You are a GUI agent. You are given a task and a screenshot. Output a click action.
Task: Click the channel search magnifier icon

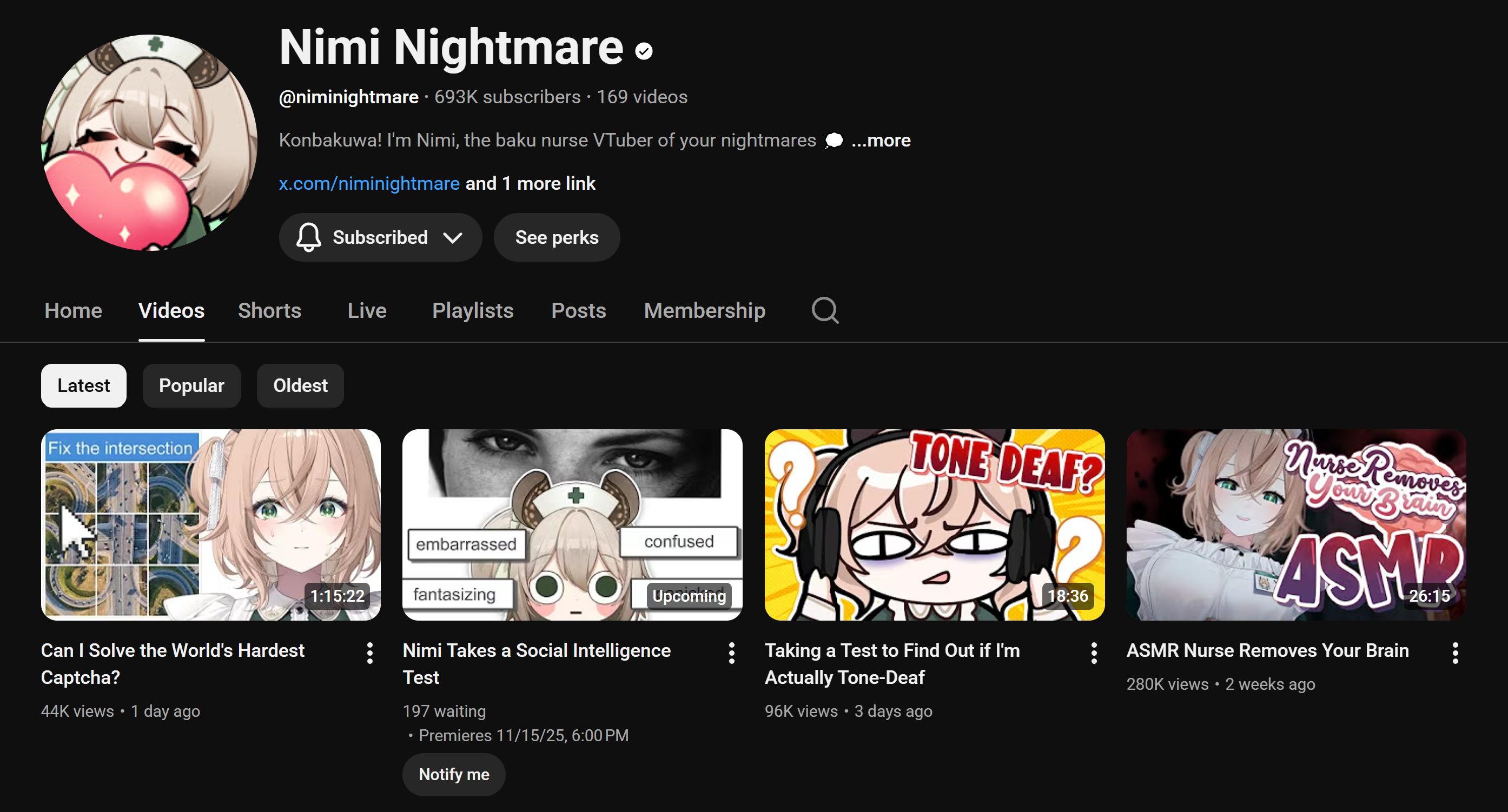pos(825,310)
